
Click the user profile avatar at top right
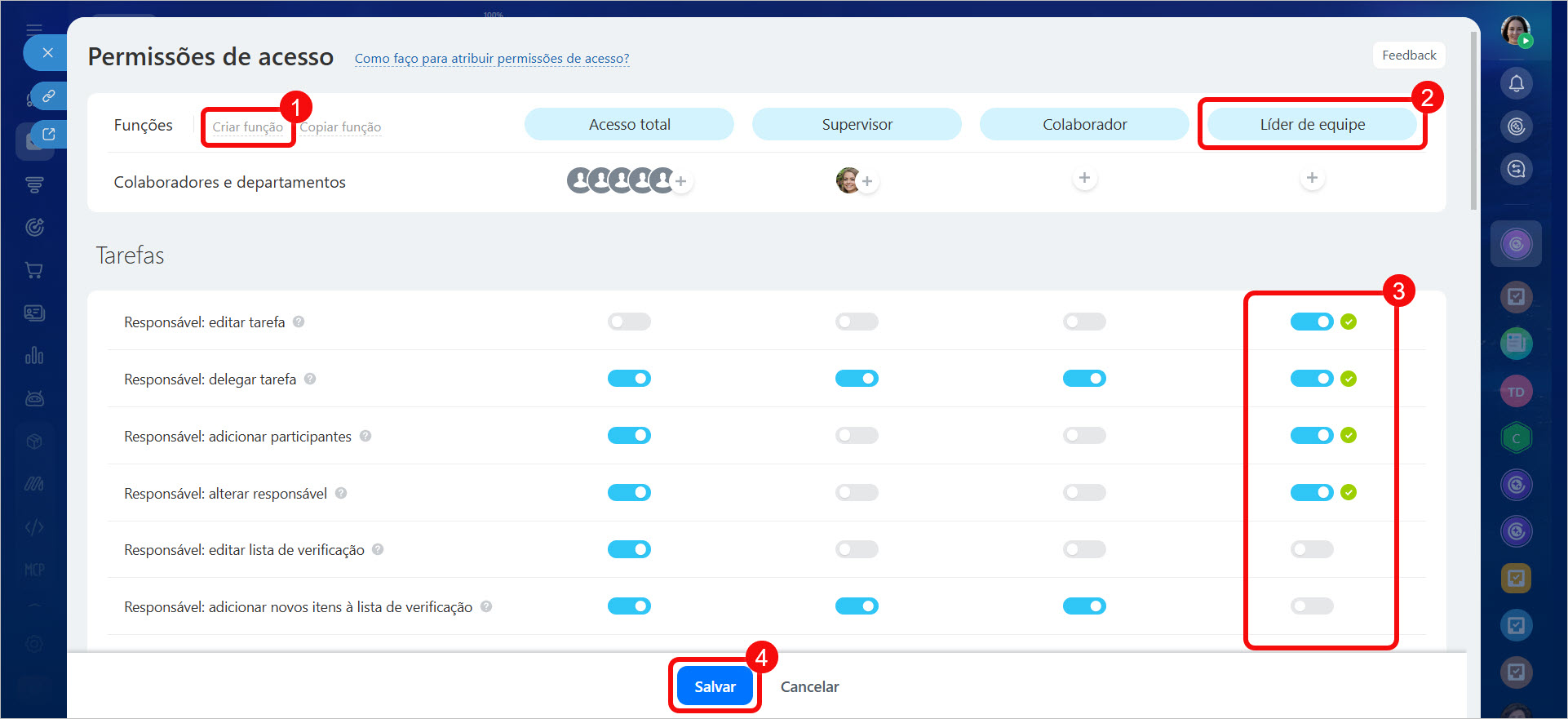click(x=1516, y=31)
